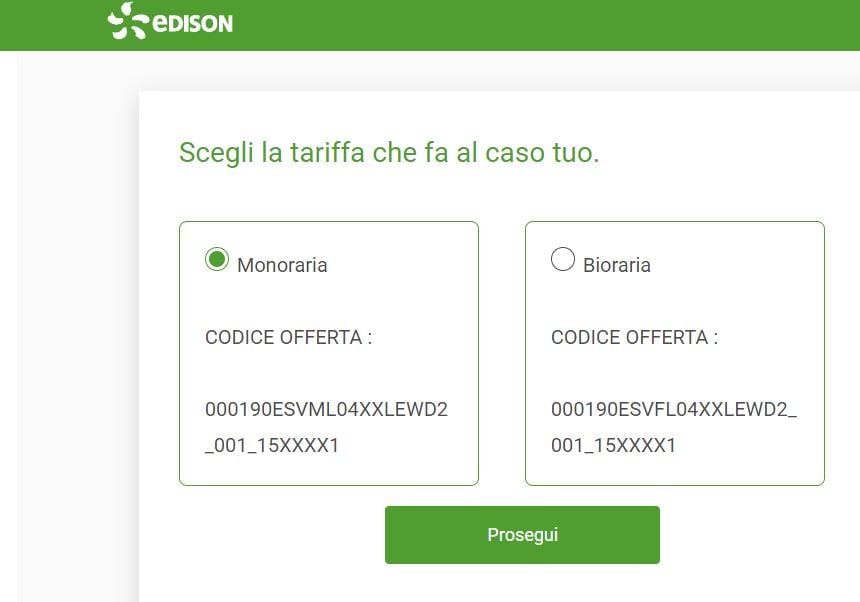Click the Edison leaf logo icon
Viewport: 860px width, 602px height.
[x=126, y=21]
